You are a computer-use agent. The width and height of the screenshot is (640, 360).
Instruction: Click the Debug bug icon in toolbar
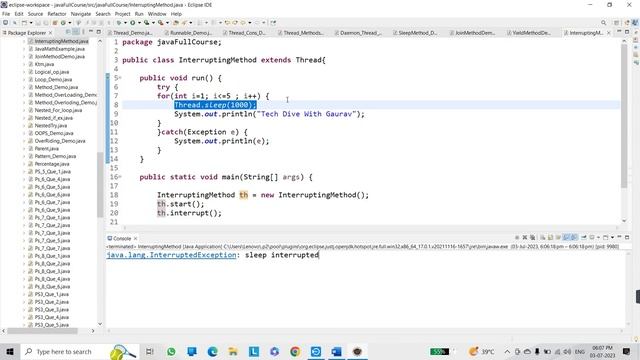coord(119,23)
